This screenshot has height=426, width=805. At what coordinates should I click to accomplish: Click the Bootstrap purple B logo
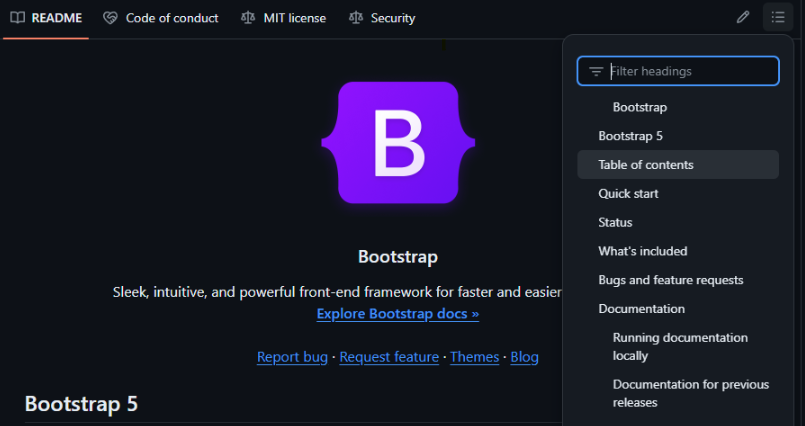(x=398, y=143)
